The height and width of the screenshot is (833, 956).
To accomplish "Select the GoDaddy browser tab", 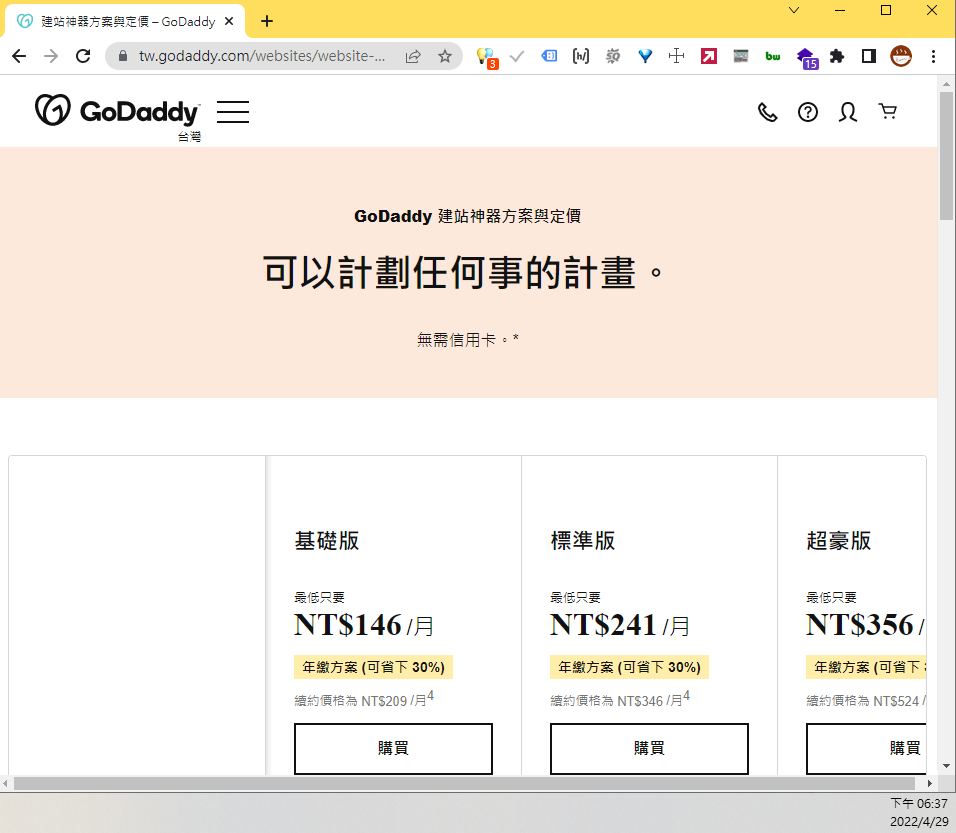I will (x=125, y=21).
